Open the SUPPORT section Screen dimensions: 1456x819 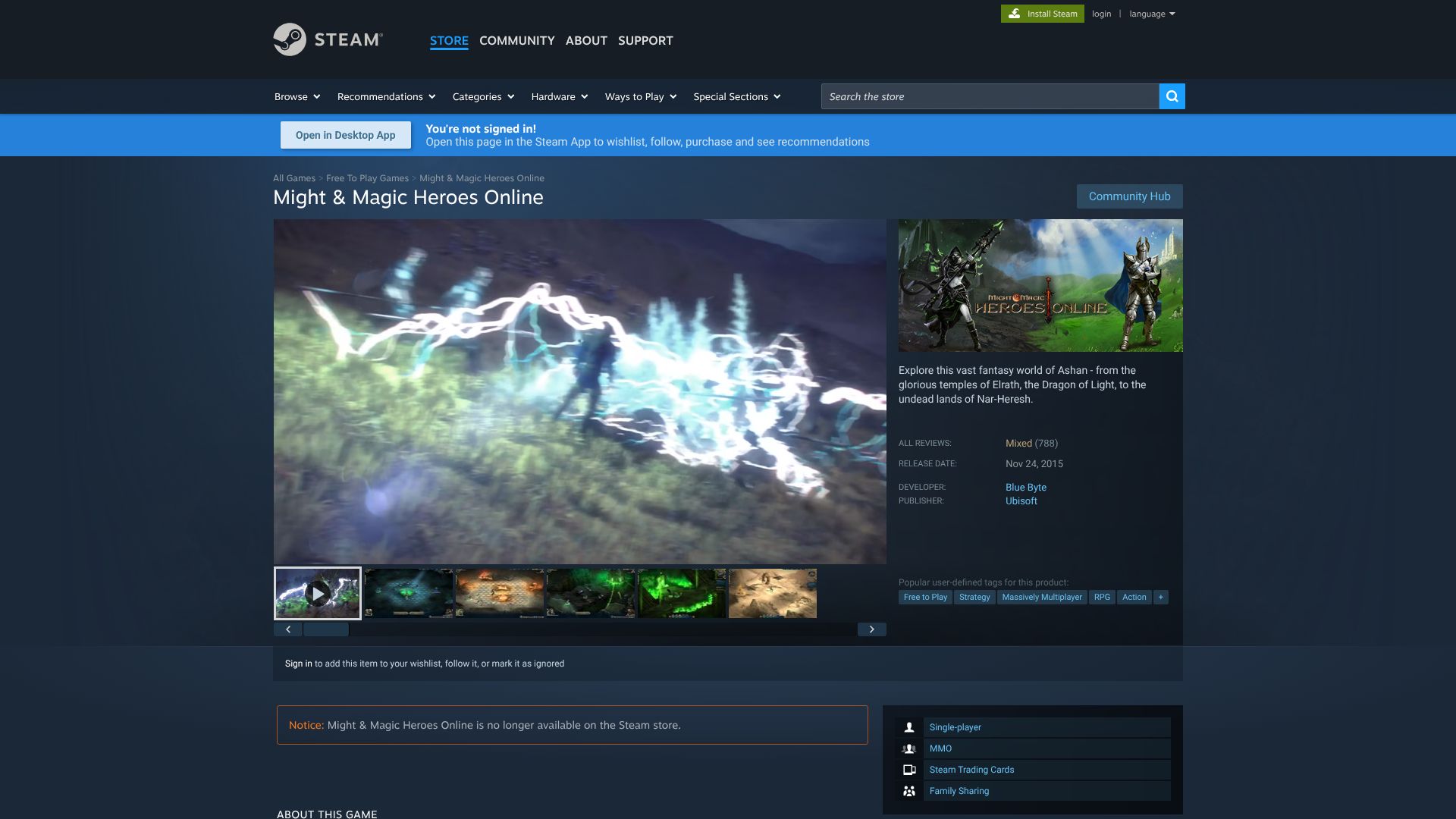tap(645, 40)
